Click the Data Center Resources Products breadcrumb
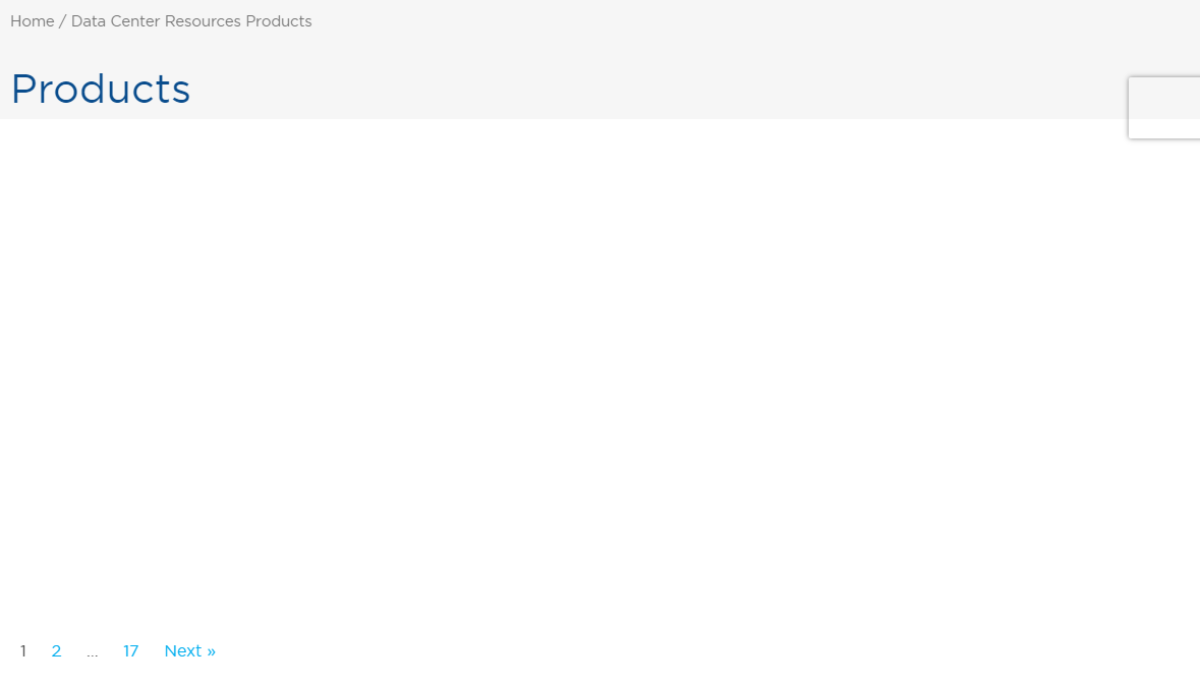This screenshot has height=691, width=1200. (x=191, y=21)
